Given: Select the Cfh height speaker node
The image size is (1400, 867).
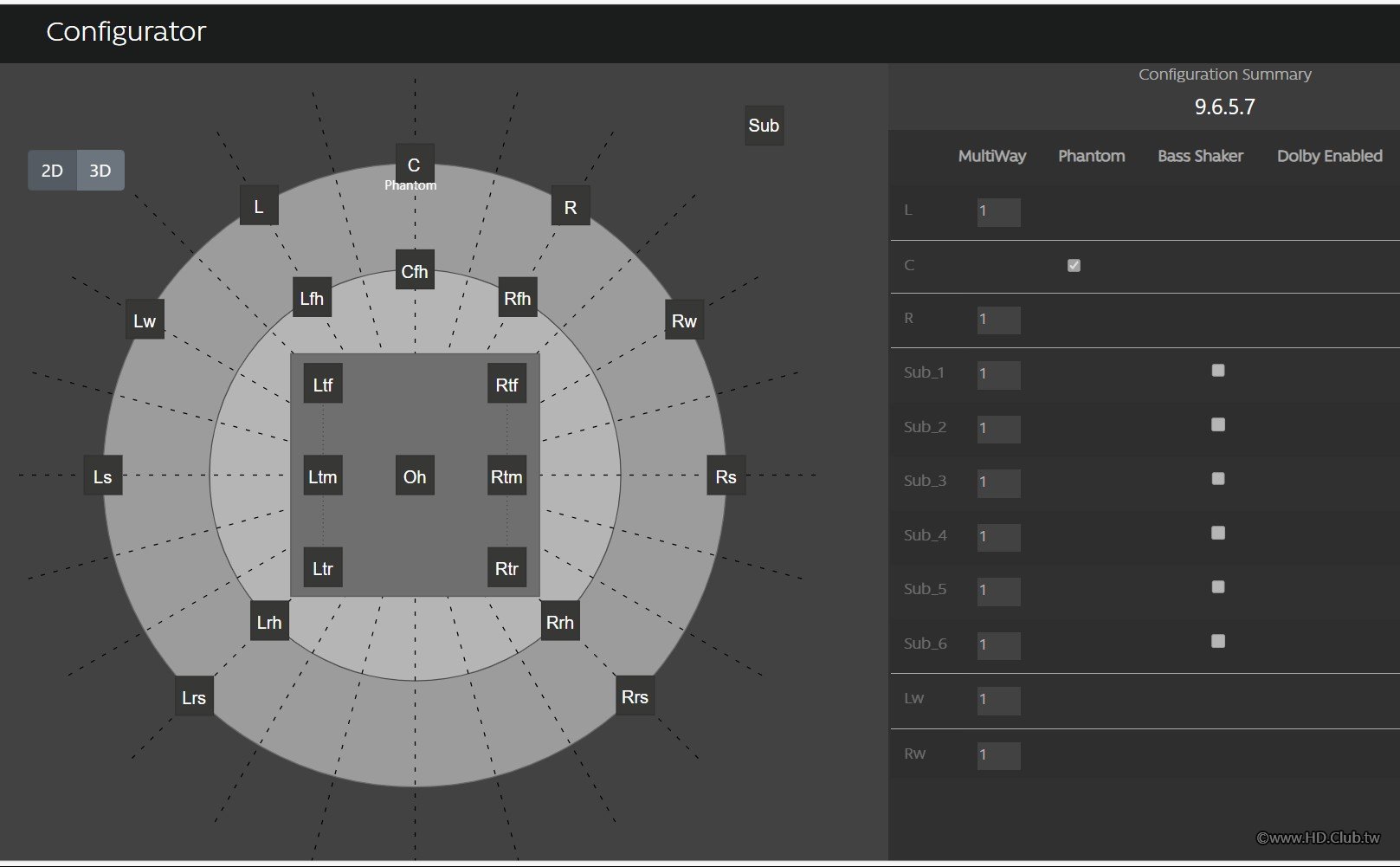Looking at the screenshot, I should pos(414,272).
